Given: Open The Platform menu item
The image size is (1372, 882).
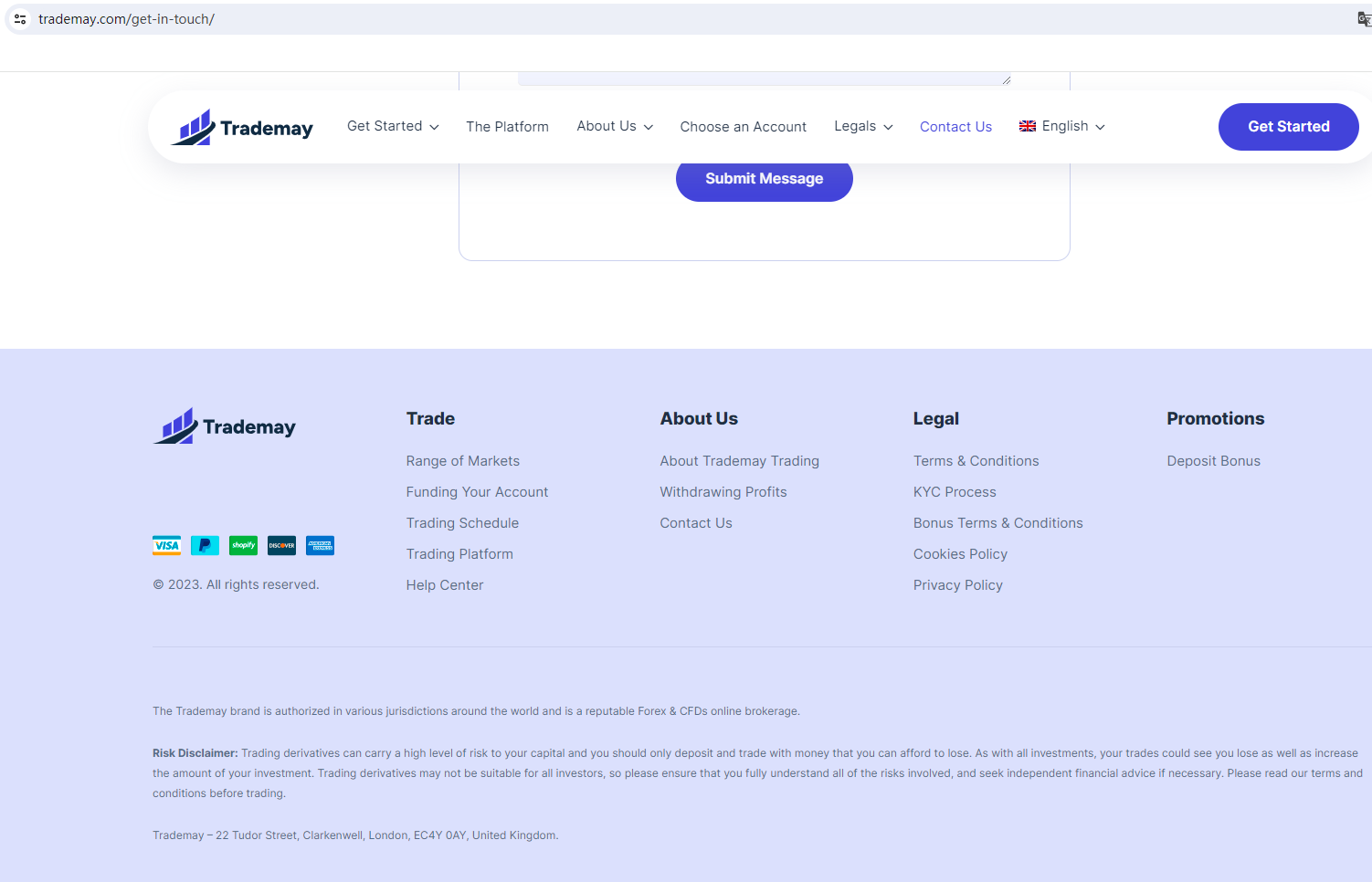Looking at the screenshot, I should [x=508, y=127].
